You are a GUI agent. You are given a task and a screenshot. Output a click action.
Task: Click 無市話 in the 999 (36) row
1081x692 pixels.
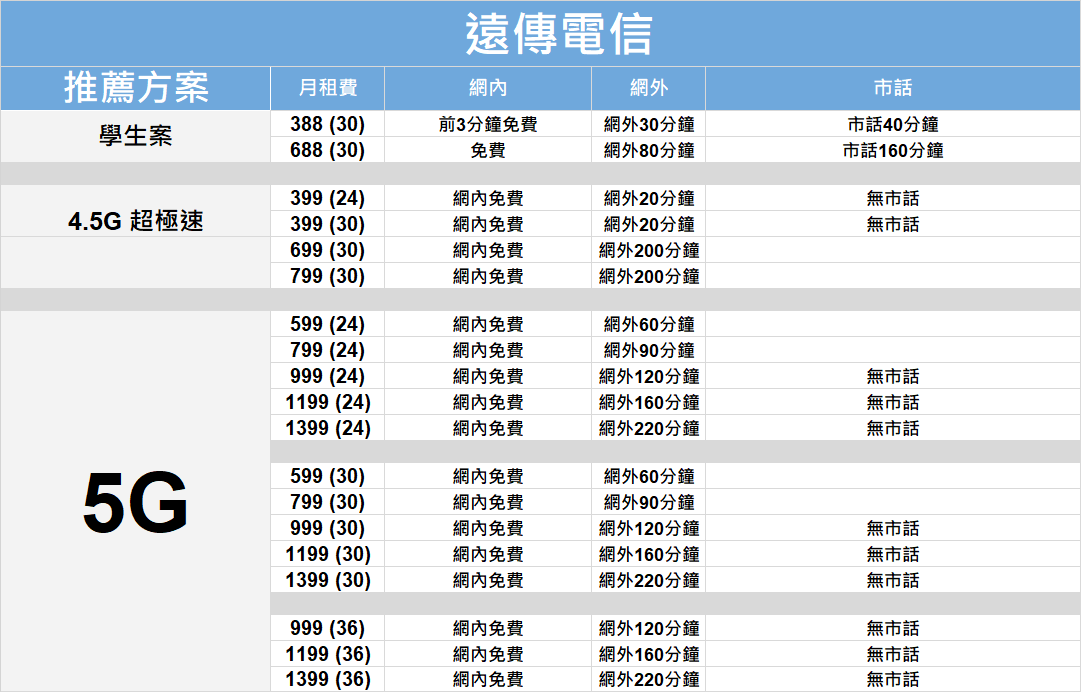point(893,628)
